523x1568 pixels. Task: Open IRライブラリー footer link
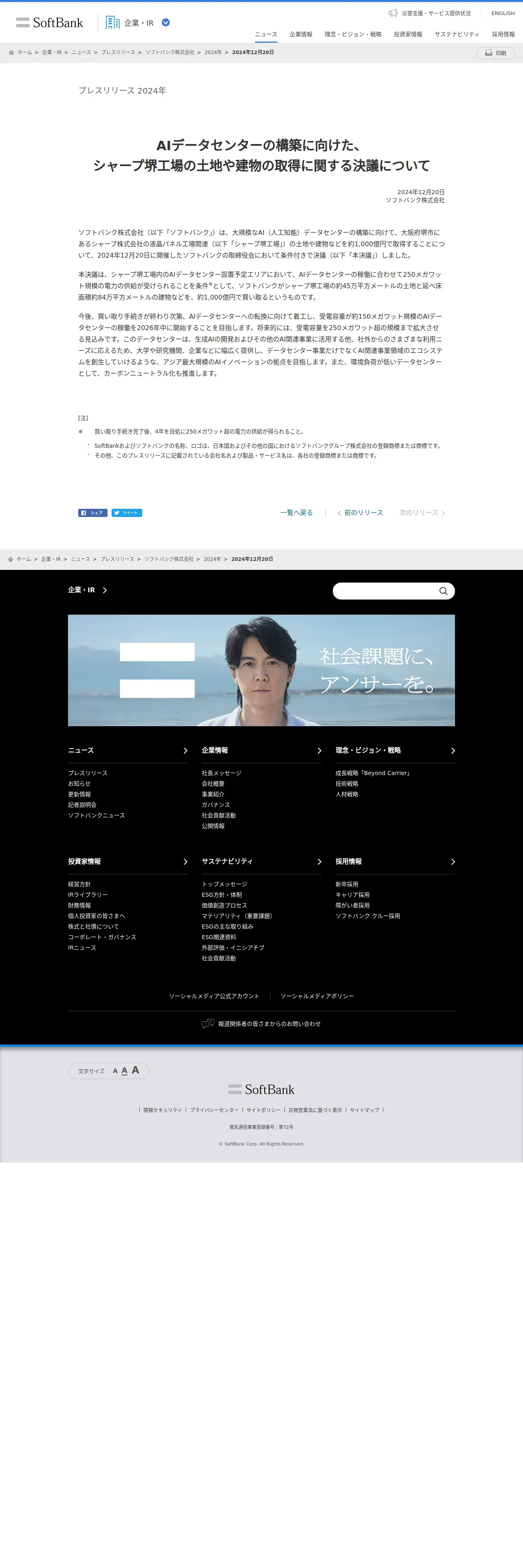pos(88,896)
